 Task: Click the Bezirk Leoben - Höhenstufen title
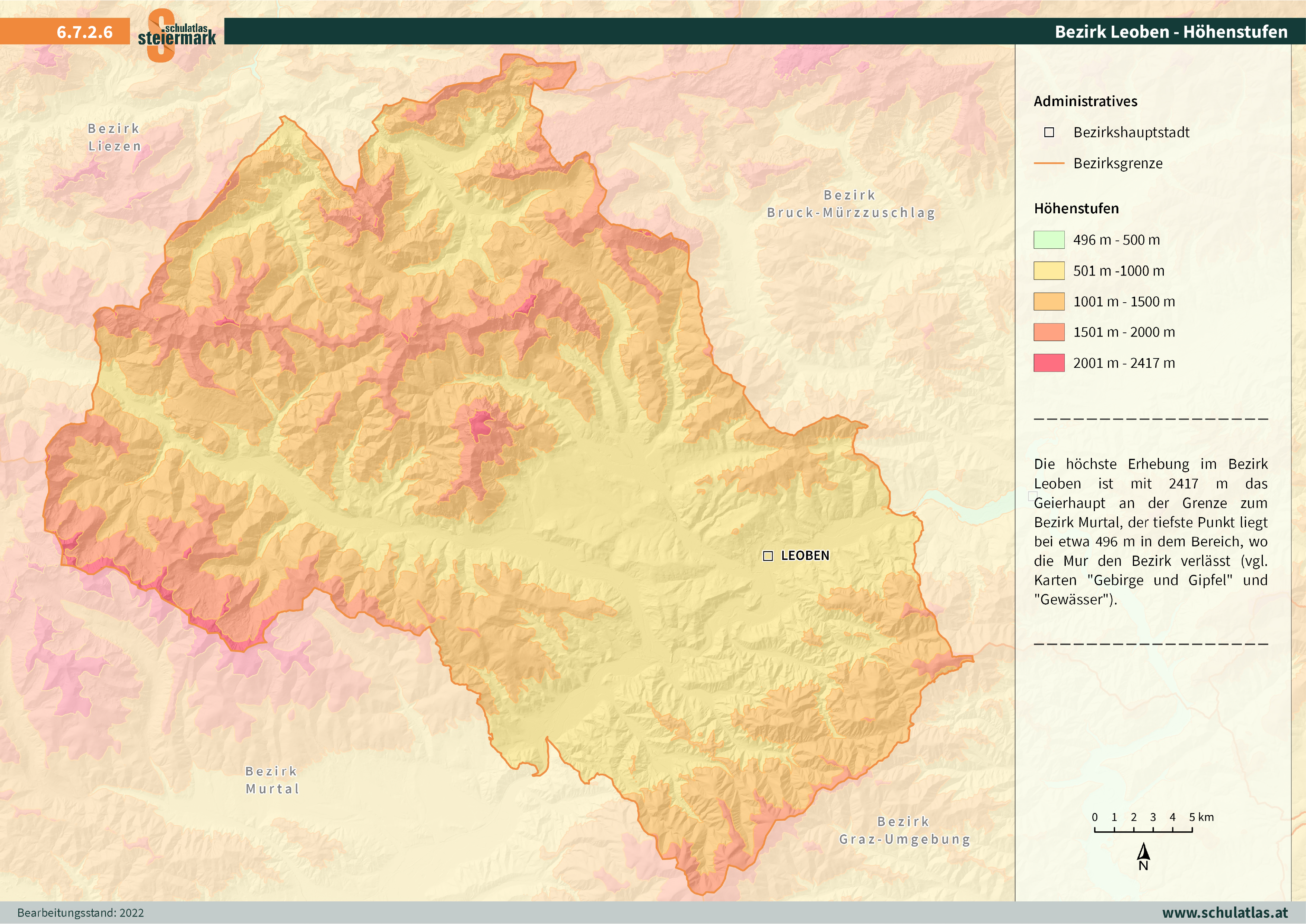[x=1170, y=32]
